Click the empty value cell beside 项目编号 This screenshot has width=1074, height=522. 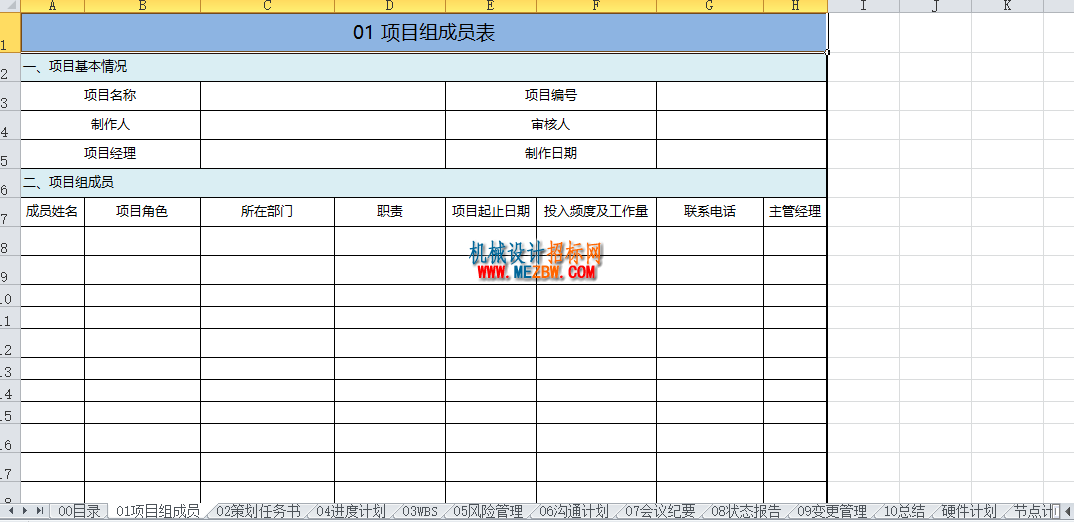[x=742, y=96]
